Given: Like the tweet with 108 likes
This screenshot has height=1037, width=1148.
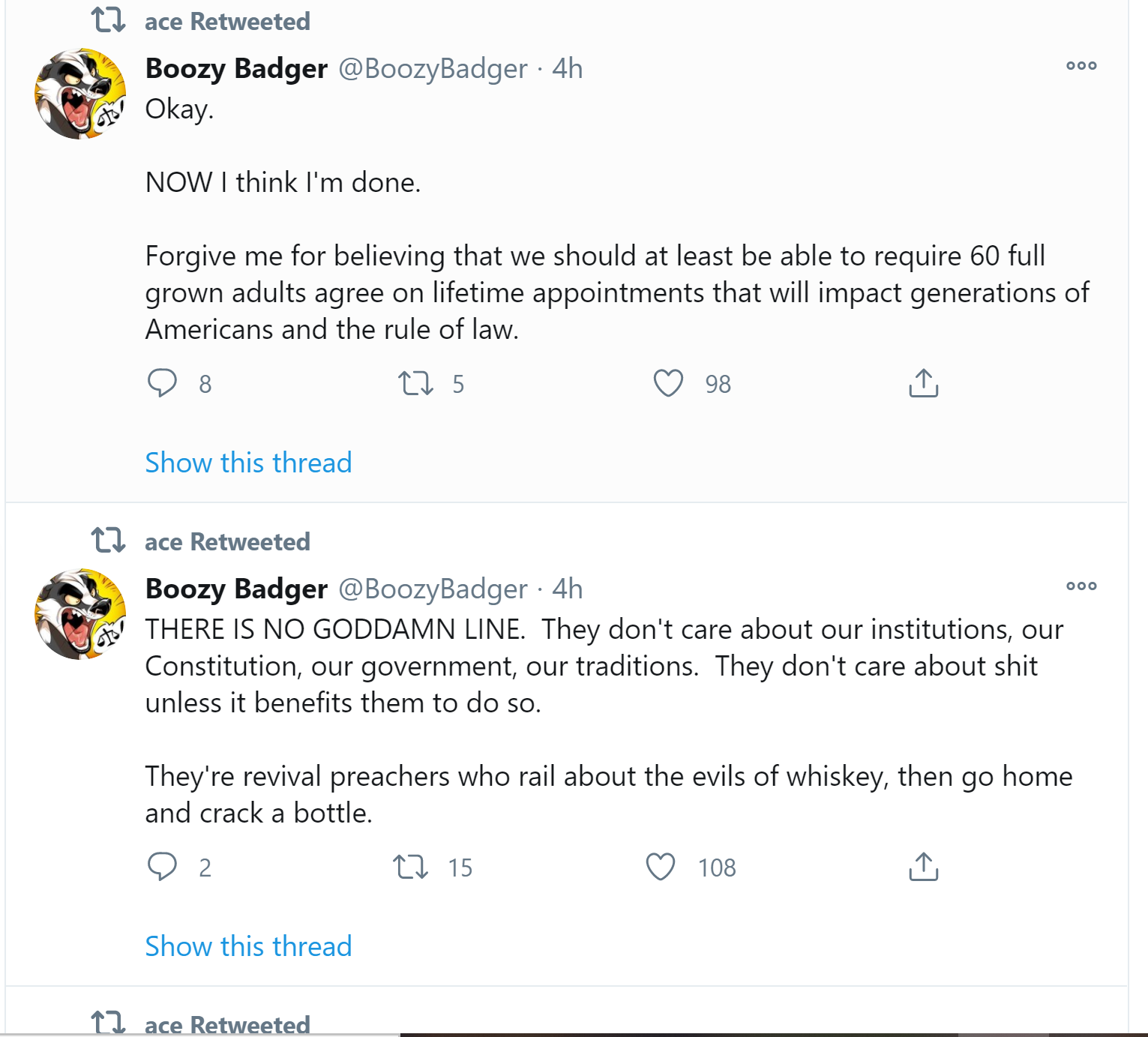Looking at the screenshot, I should 661,867.
